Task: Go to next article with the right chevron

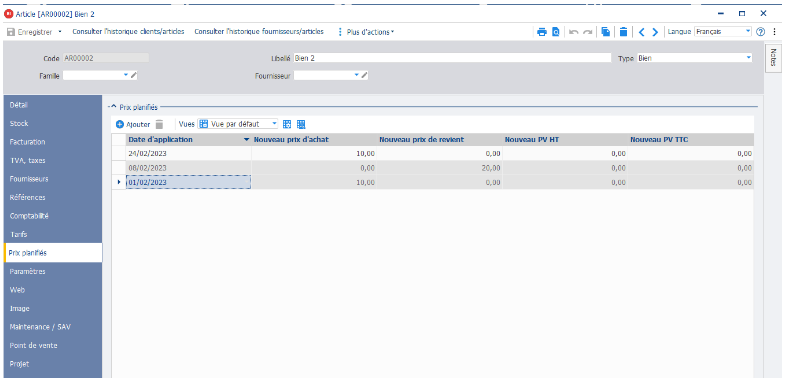Action: (x=655, y=32)
